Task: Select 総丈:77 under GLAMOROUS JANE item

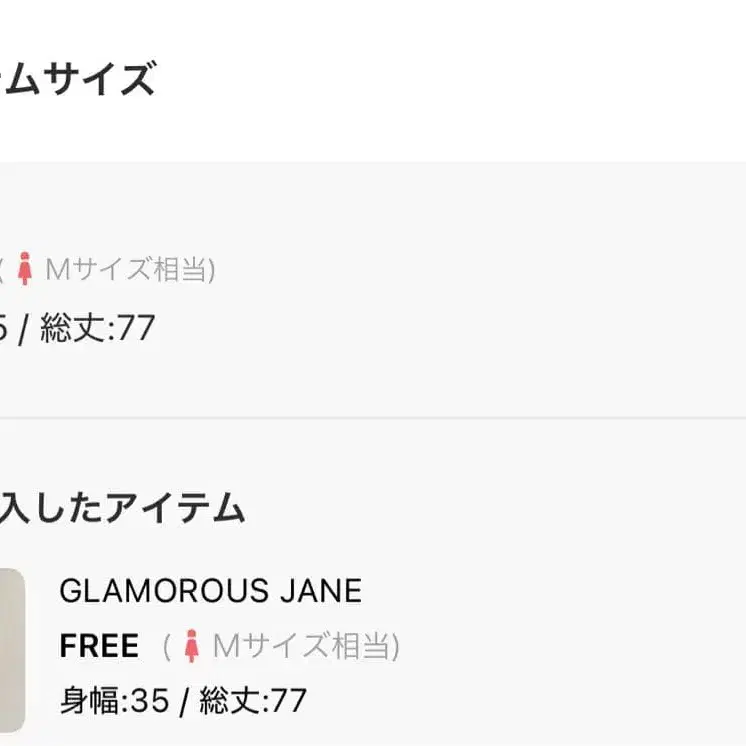Action: 253,701
